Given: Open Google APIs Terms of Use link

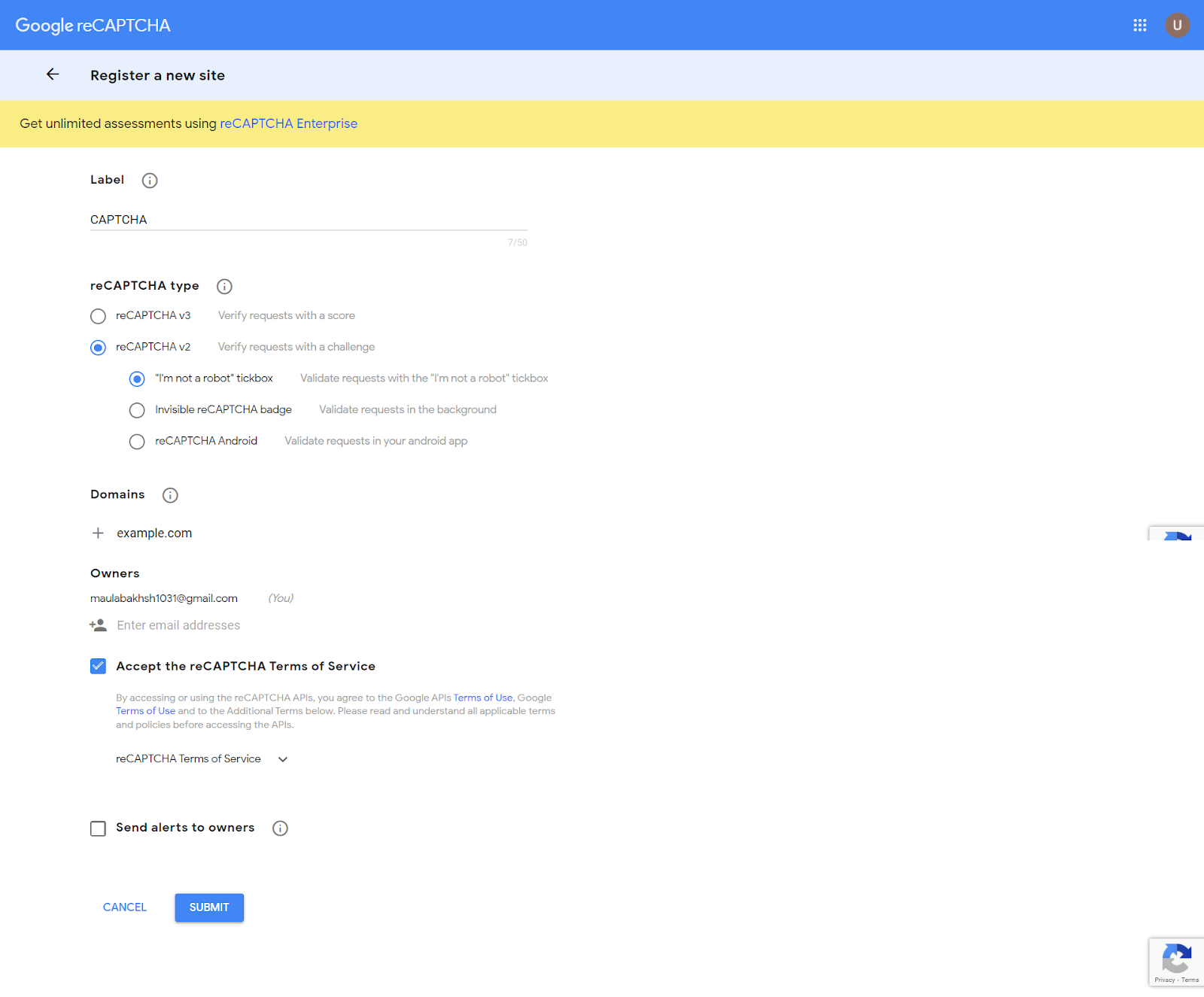Looking at the screenshot, I should pos(482,698).
